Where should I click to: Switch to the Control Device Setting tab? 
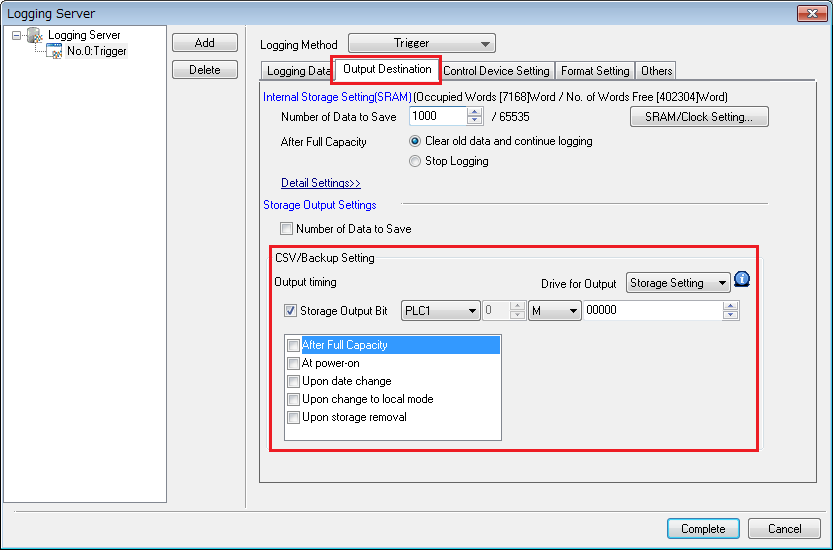pos(496,71)
